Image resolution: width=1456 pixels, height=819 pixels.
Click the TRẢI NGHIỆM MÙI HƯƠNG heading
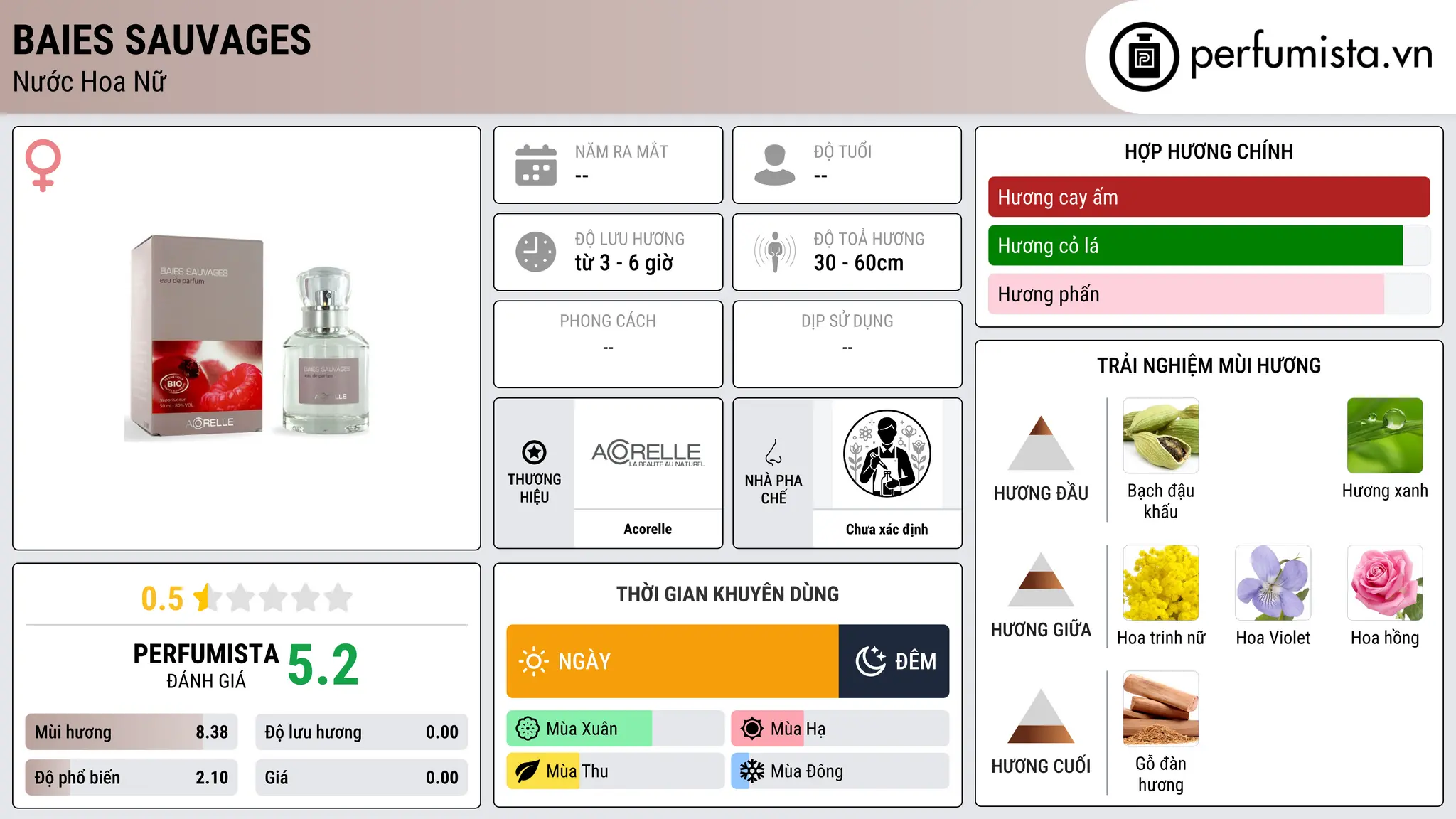tap(1209, 365)
